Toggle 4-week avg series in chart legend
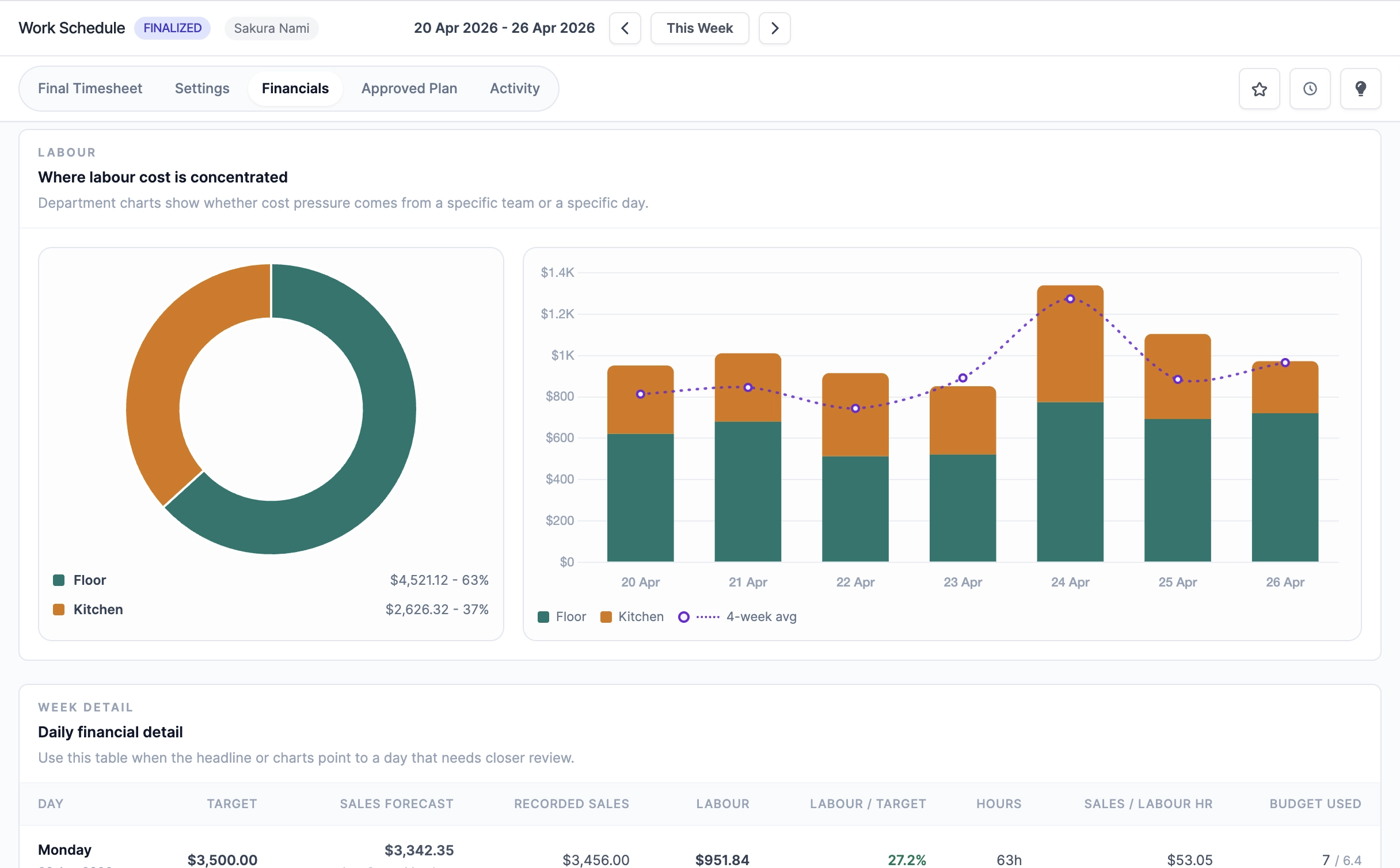 [737, 617]
